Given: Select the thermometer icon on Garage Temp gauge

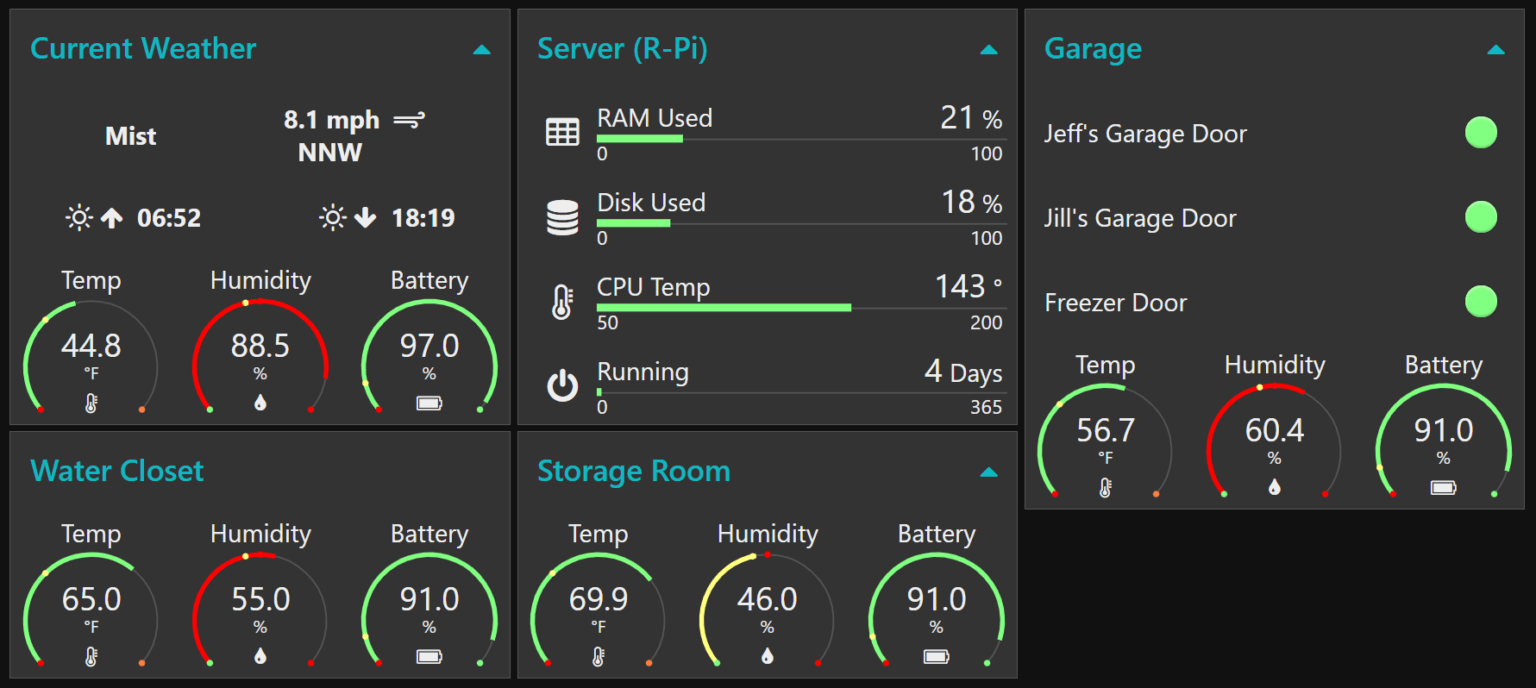Looking at the screenshot, I should (1105, 489).
